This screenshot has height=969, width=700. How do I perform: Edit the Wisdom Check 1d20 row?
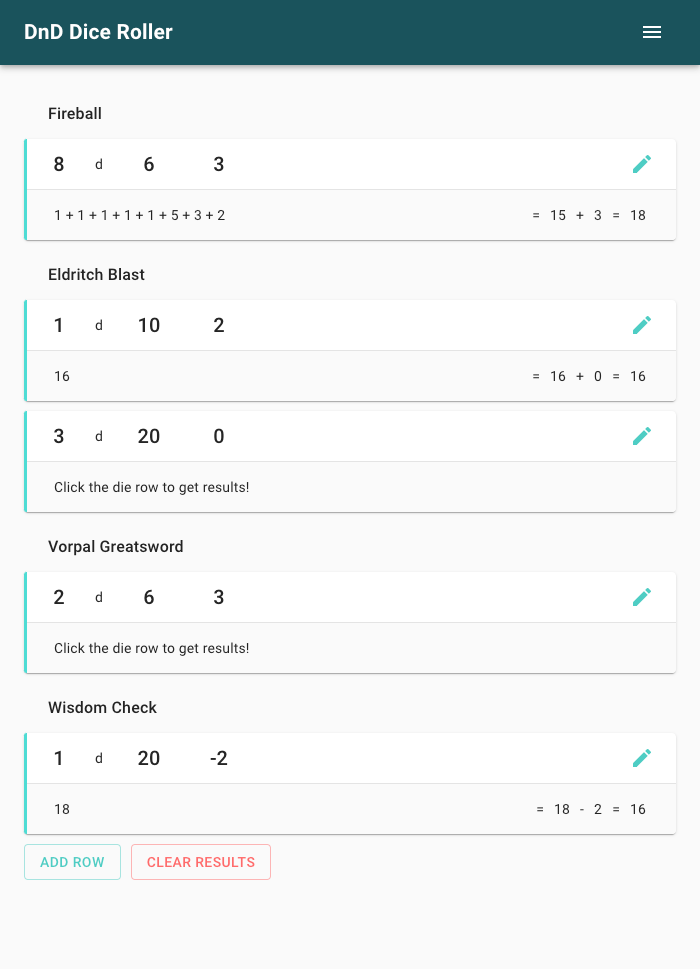642,758
